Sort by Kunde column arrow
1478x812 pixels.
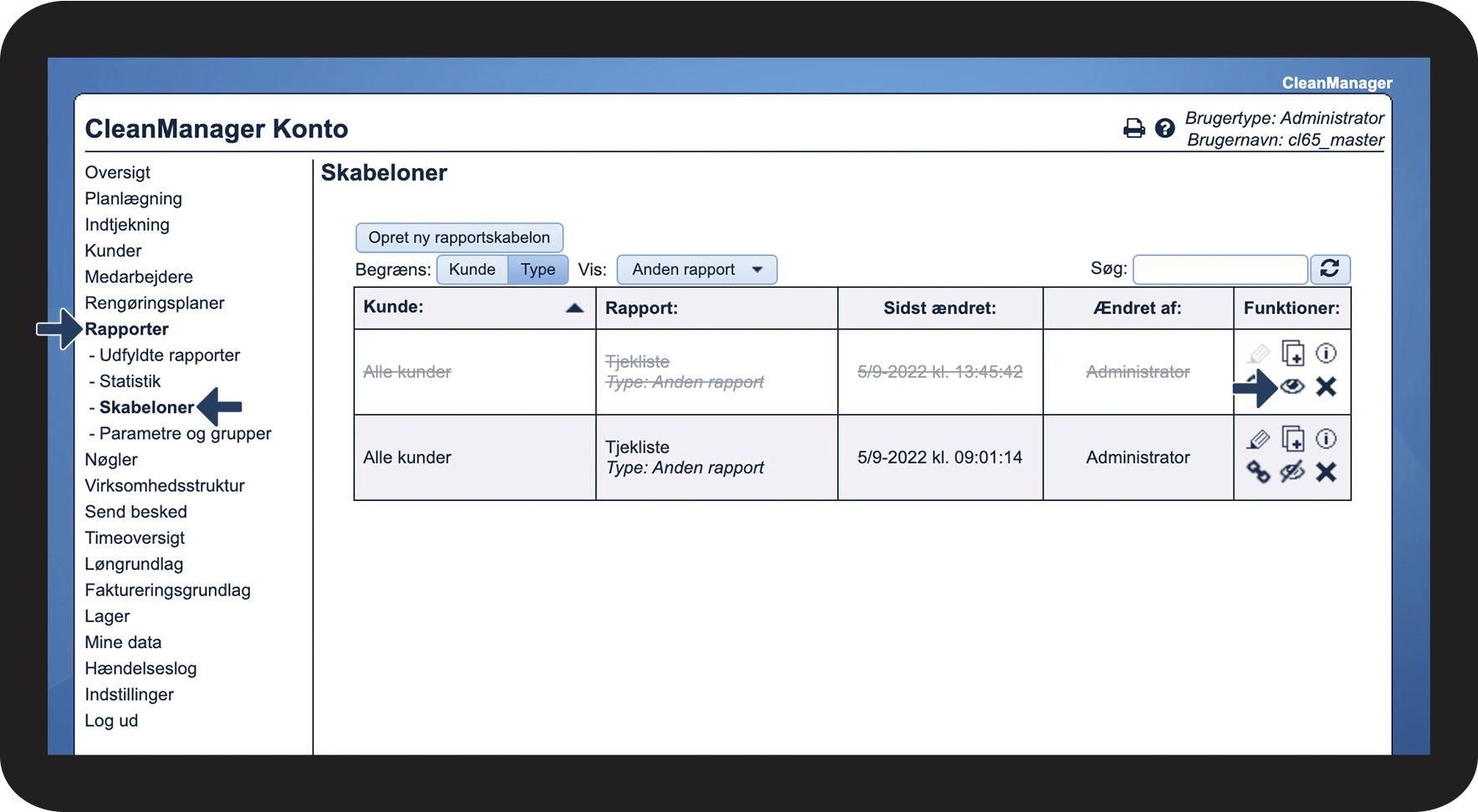click(575, 308)
